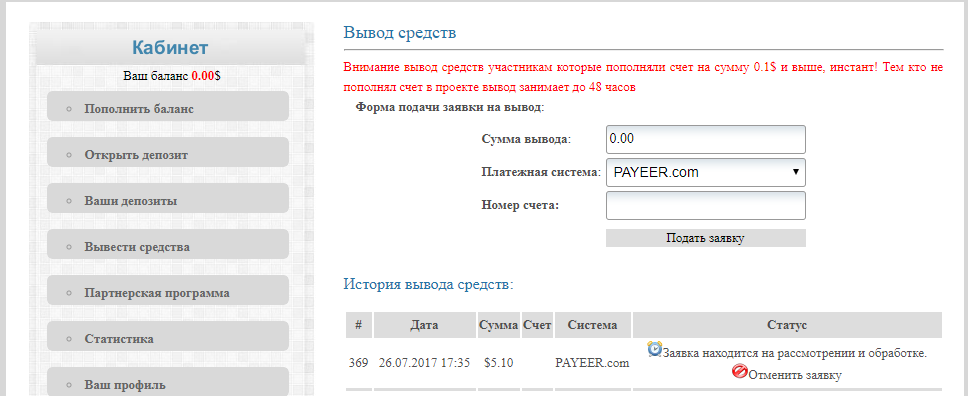Click the Сумма column header
Screen dimensions: 968x396
coord(498,325)
